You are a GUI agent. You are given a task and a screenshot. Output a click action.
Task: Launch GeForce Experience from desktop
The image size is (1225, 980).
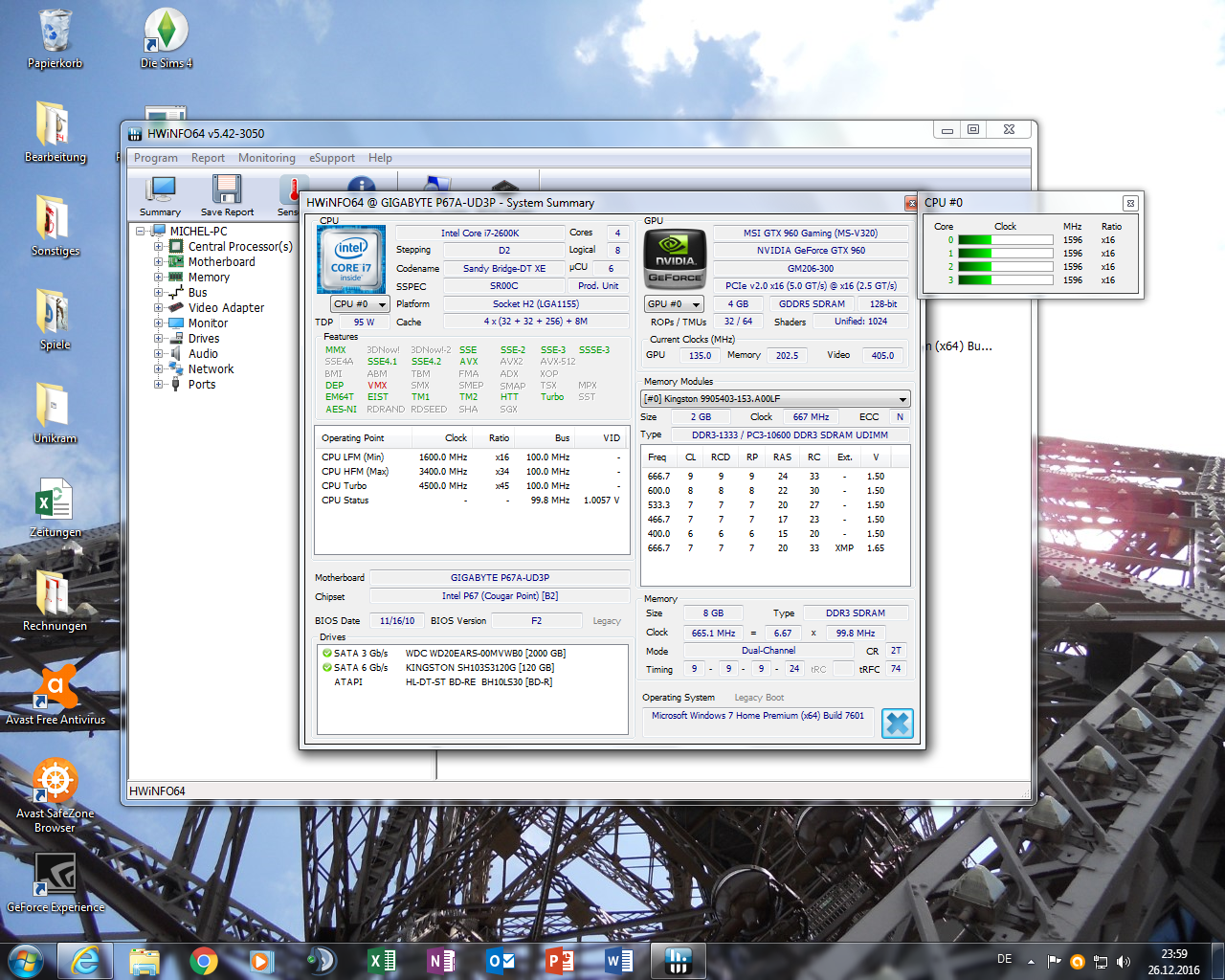coord(56,882)
